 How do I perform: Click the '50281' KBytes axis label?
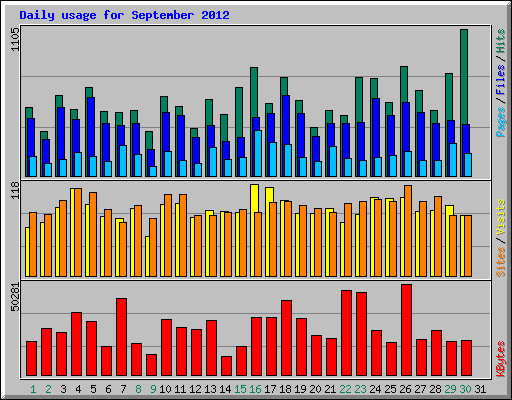[16, 297]
